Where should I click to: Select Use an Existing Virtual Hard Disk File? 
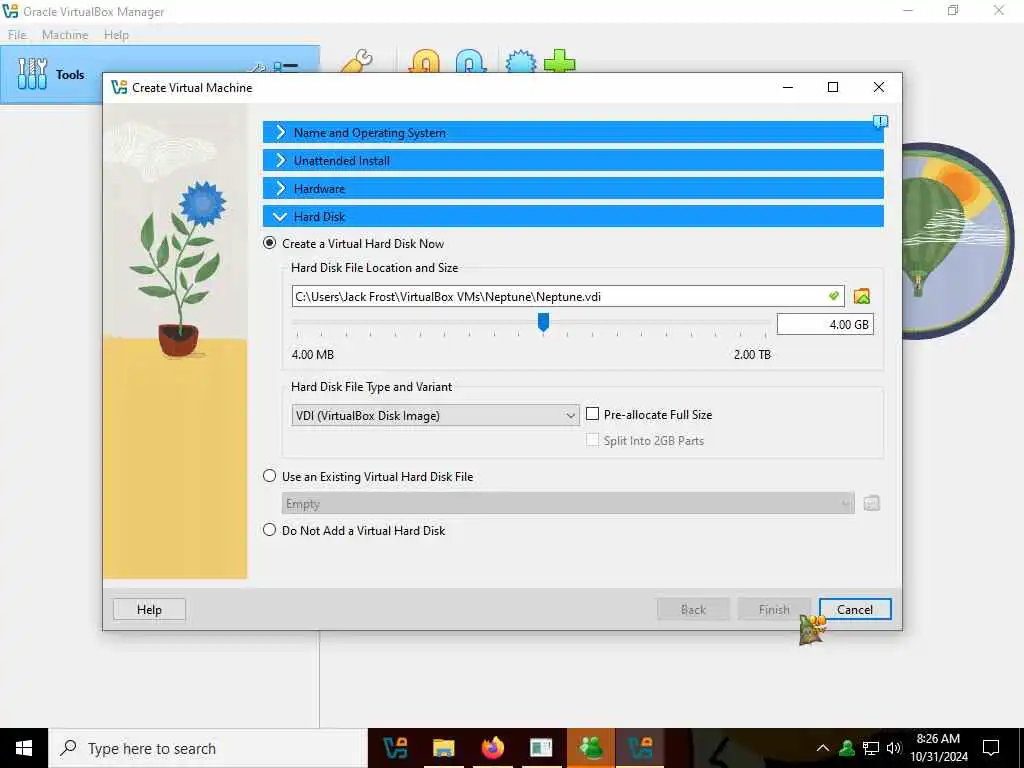pyautogui.click(x=269, y=476)
